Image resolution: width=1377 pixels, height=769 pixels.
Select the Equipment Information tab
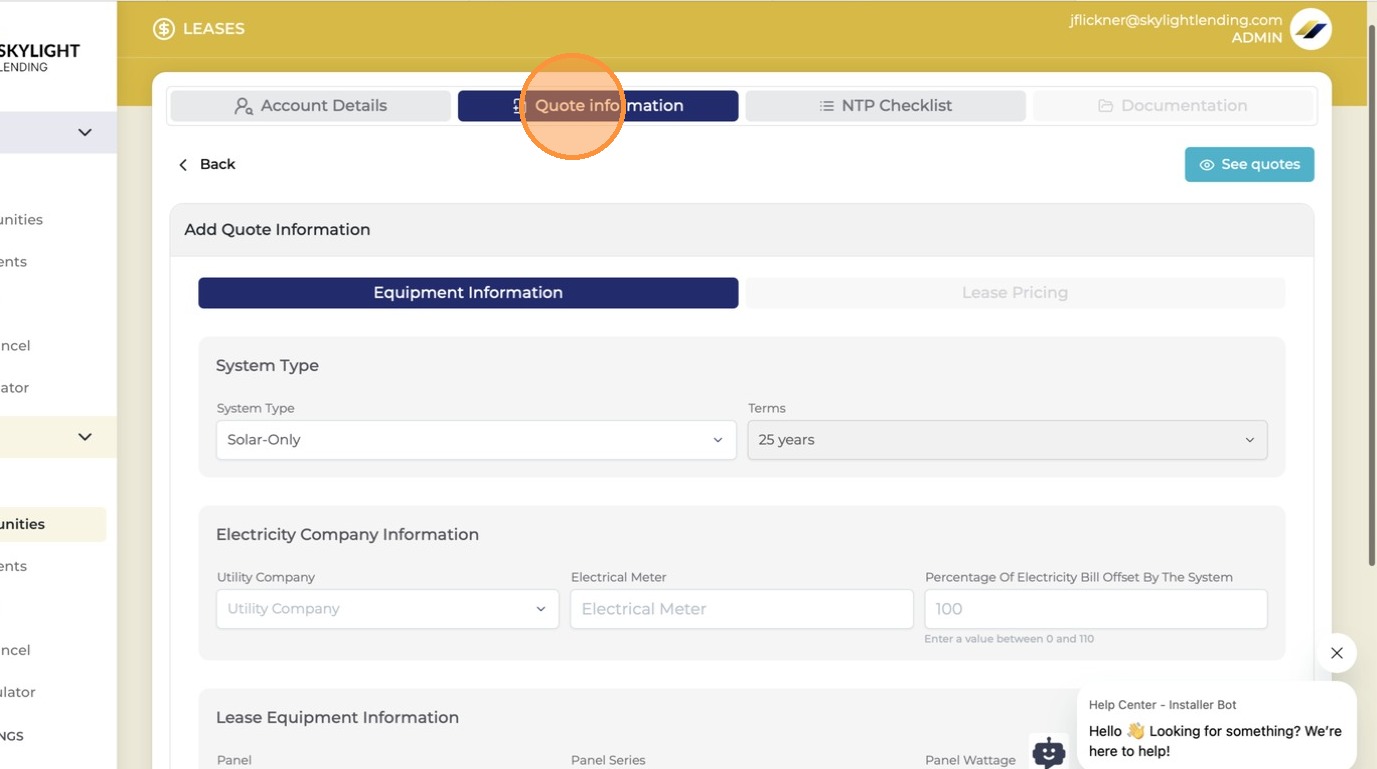[468, 293]
